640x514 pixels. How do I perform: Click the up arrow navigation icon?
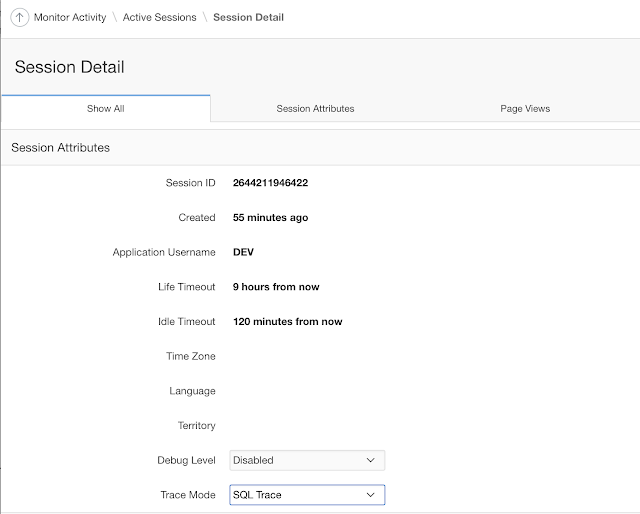[19, 18]
